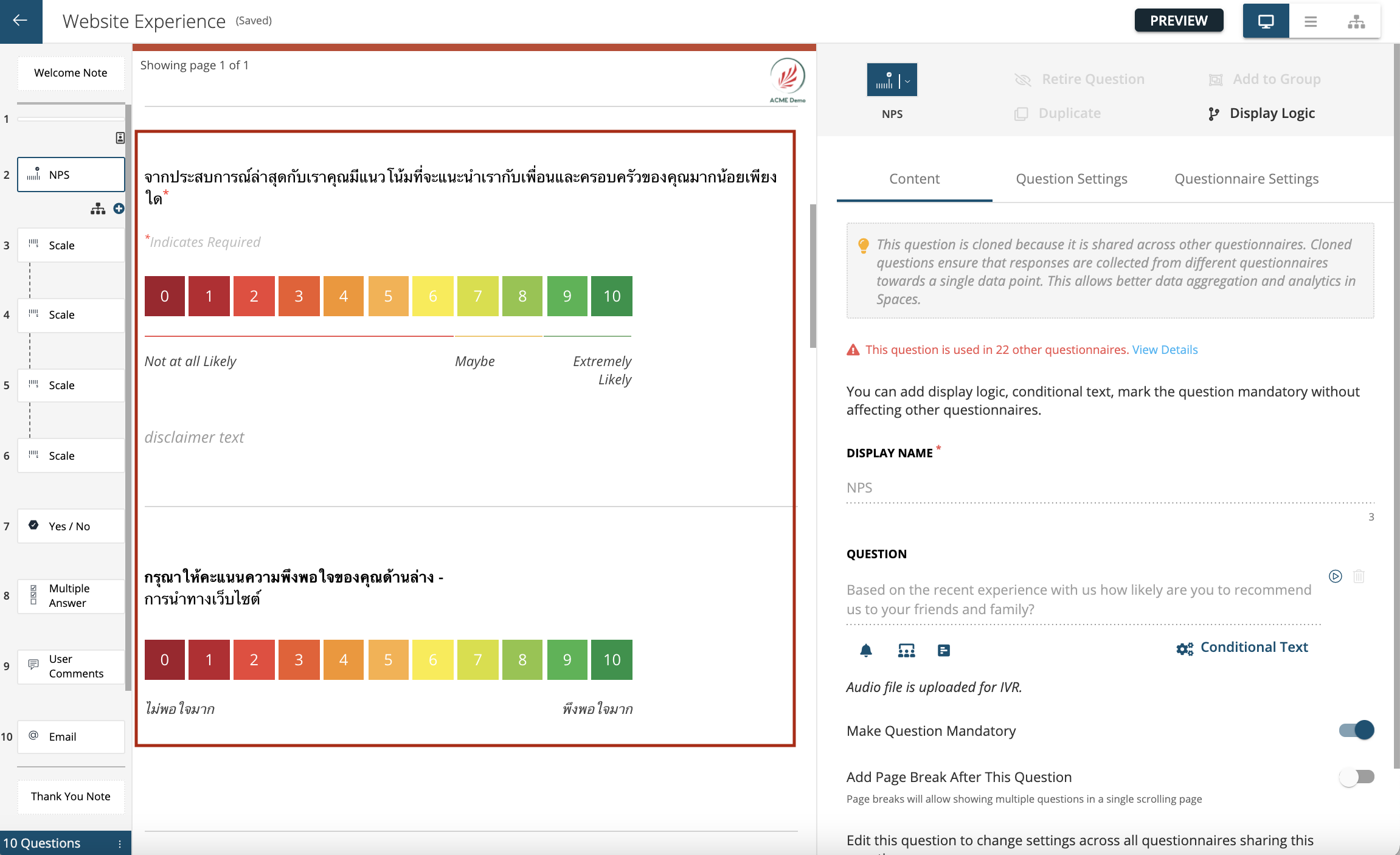Click the disclaimer text in preview

pyautogui.click(x=195, y=437)
